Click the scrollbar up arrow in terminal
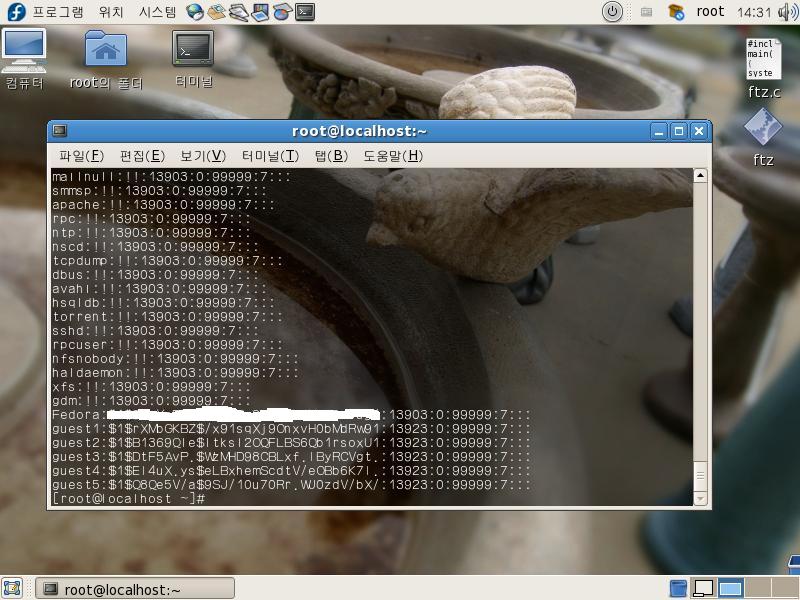 point(700,176)
